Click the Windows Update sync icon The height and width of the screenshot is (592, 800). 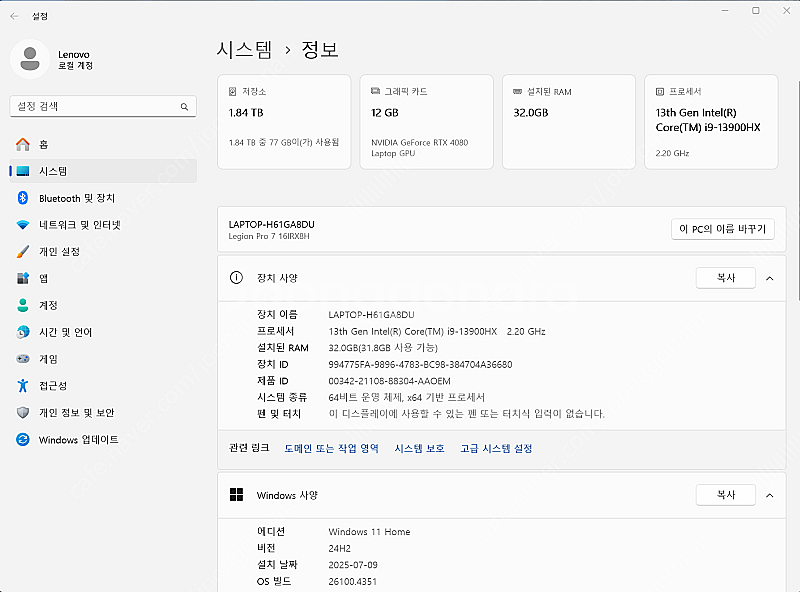pos(23,439)
